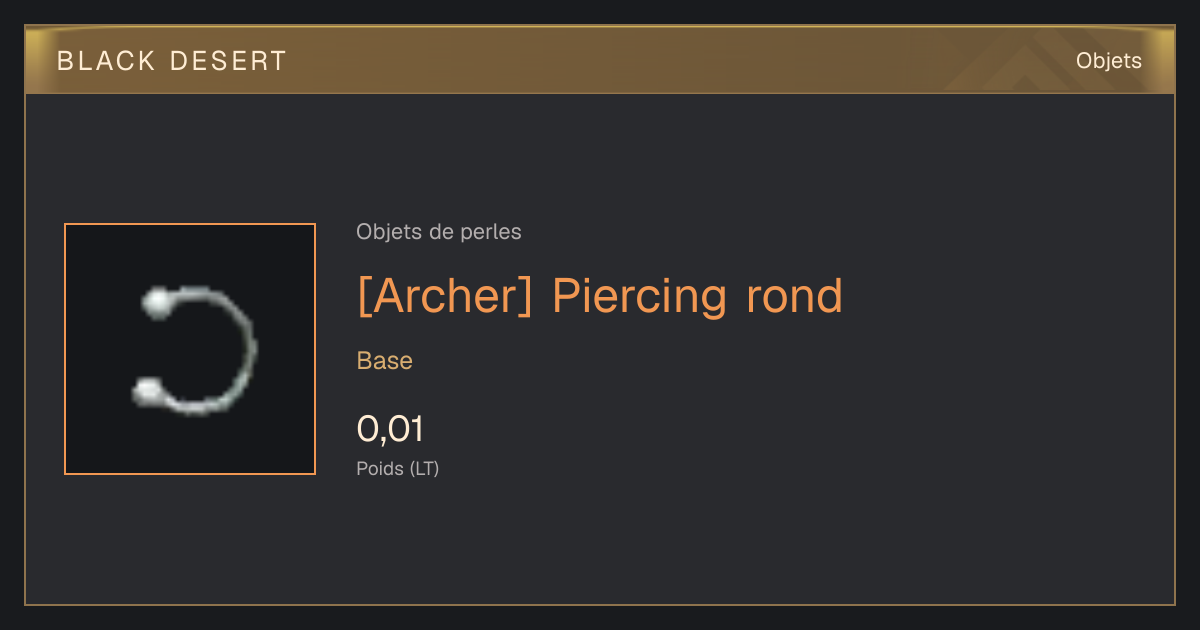Image resolution: width=1200 pixels, height=630 pixels.
Task: Click the round piercing item icon
Action: [x=195, y=350]
